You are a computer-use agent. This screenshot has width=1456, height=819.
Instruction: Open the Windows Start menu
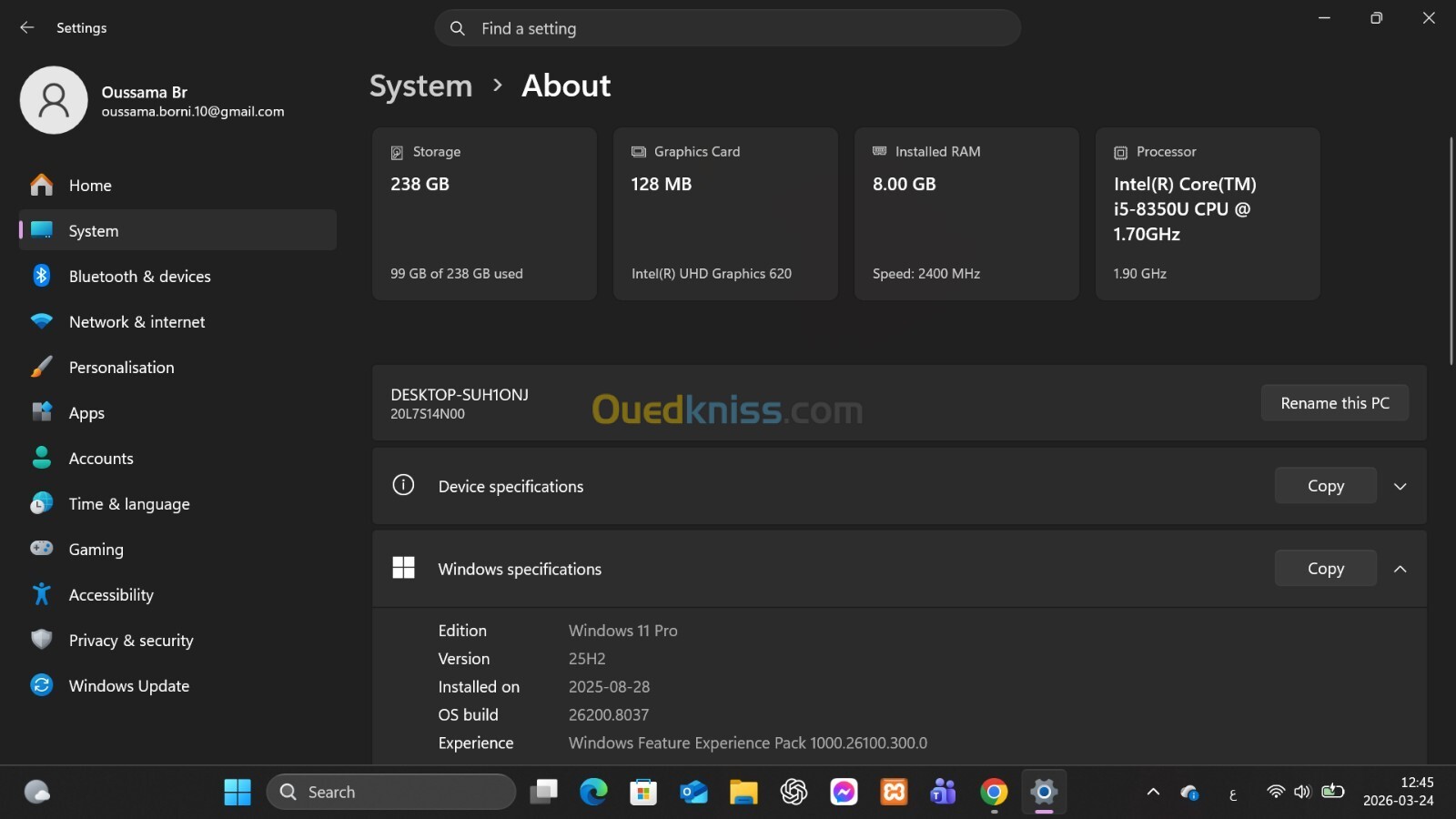pyautogui.click(x=238, y=793)
